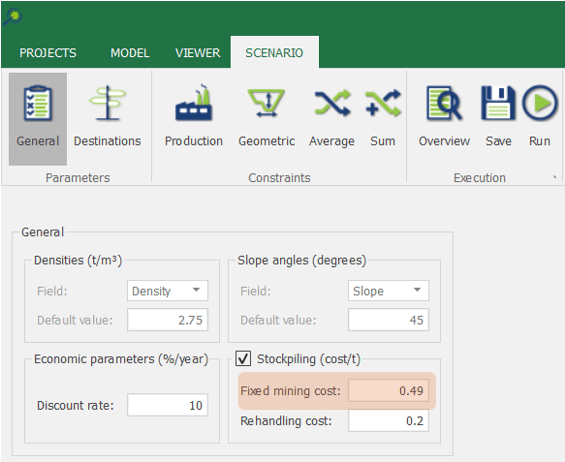The width and height of the screenshot is (565, 462).
Task: Open the Destinations signpost icon
Action: pyautogui.click(x=107, y=103)
